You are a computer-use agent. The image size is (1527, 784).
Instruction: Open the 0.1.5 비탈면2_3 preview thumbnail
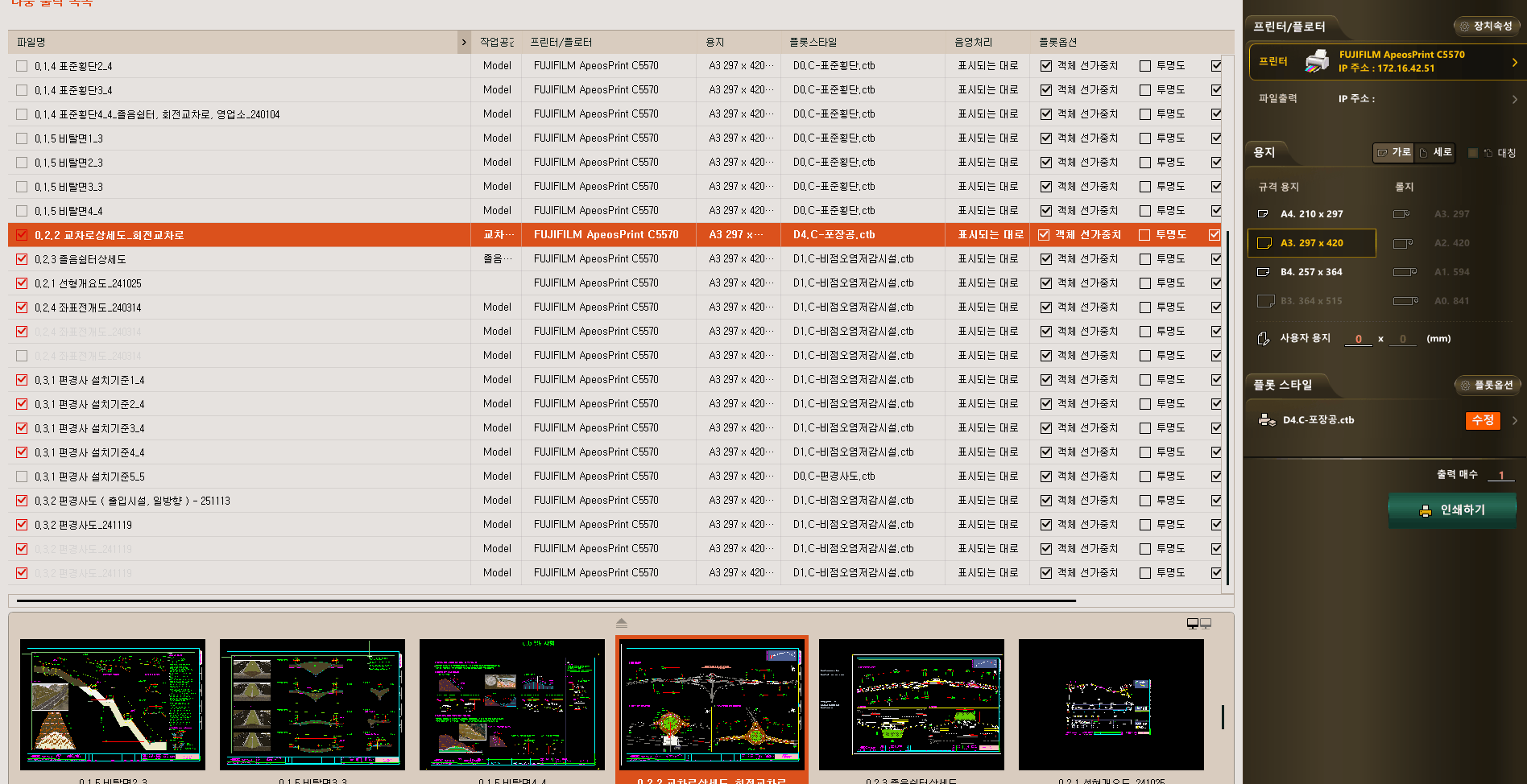[x=113, y=704]
